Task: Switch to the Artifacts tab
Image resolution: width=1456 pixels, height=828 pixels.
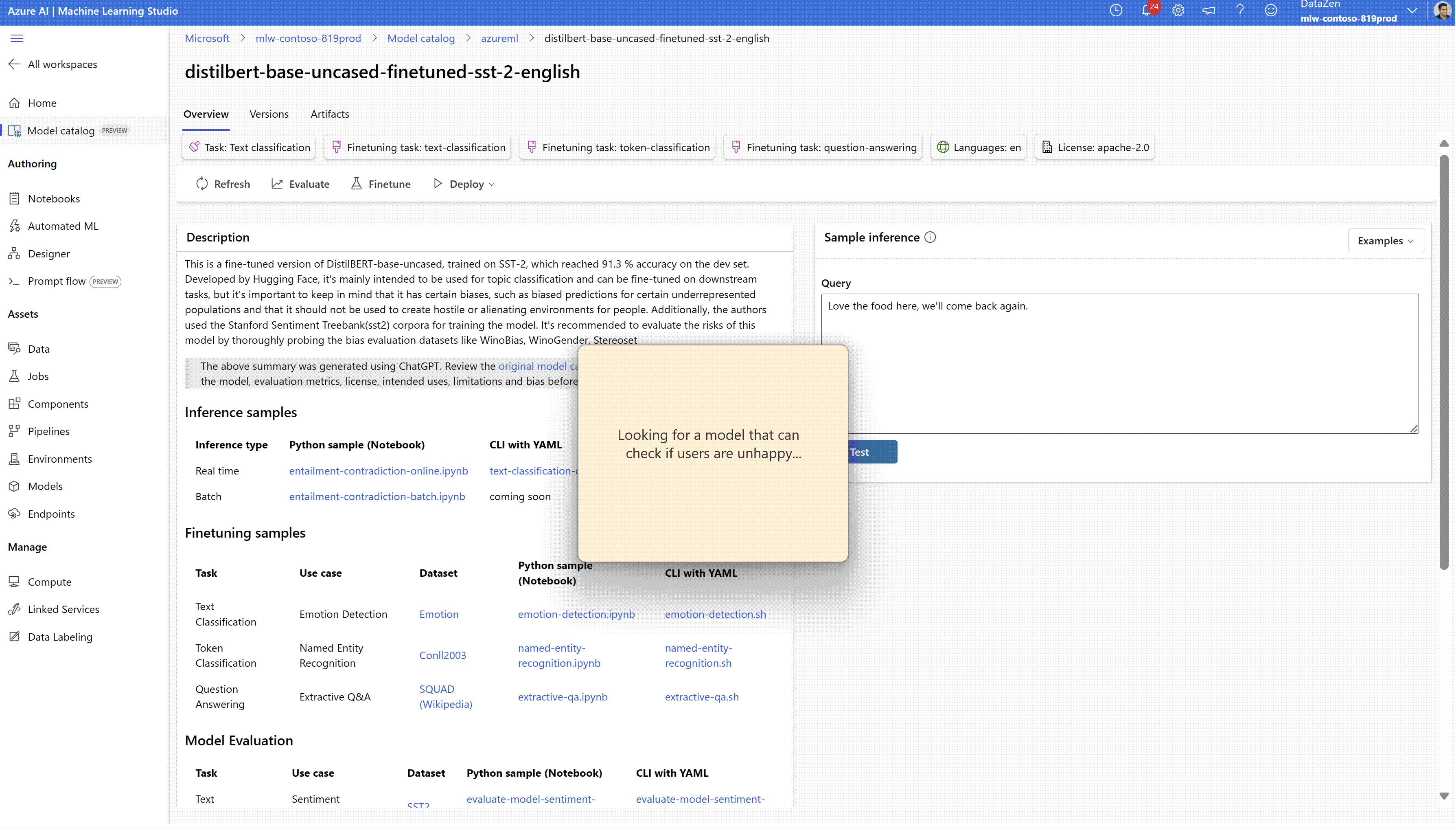Action: (x=330, y=114)
